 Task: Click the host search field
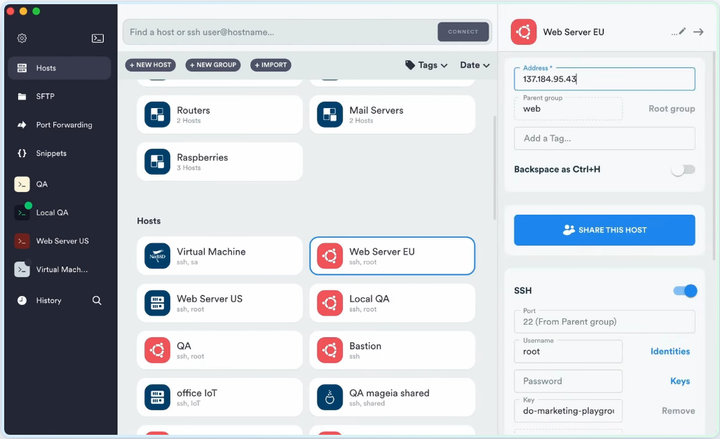click(279, 32)
